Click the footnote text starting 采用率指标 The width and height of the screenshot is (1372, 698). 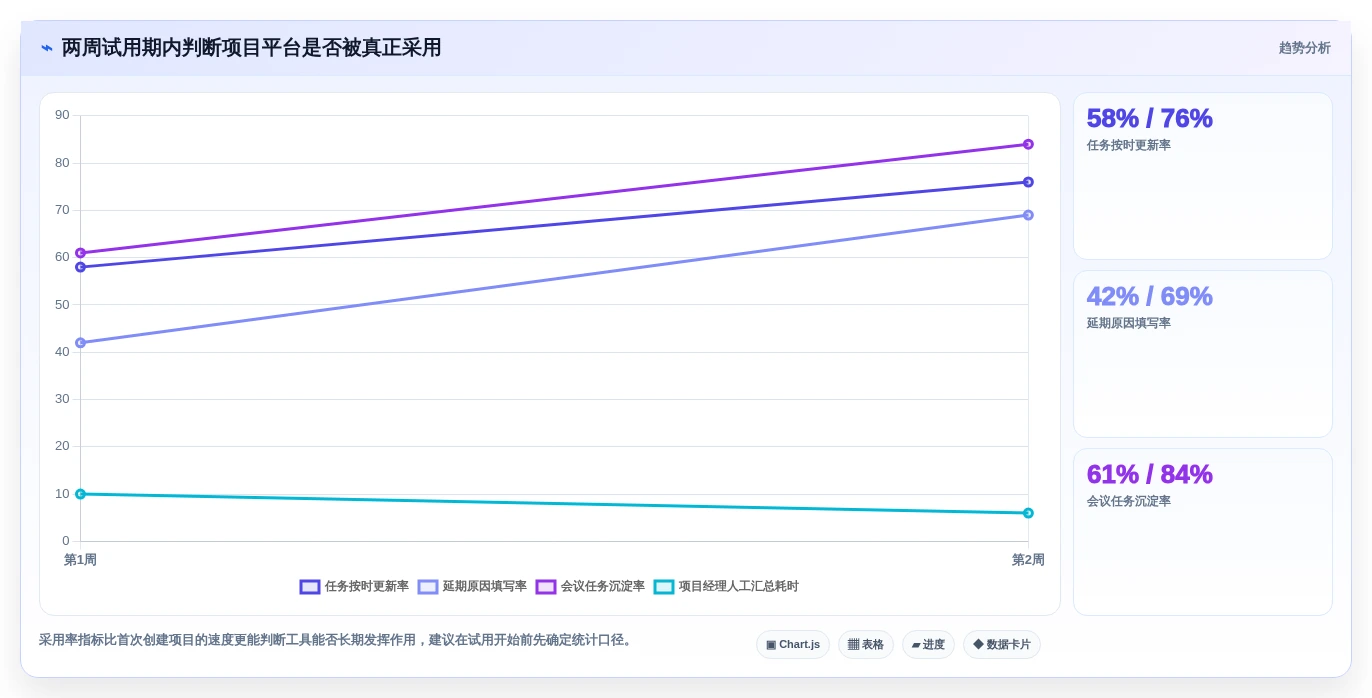(x=337, y=640)
